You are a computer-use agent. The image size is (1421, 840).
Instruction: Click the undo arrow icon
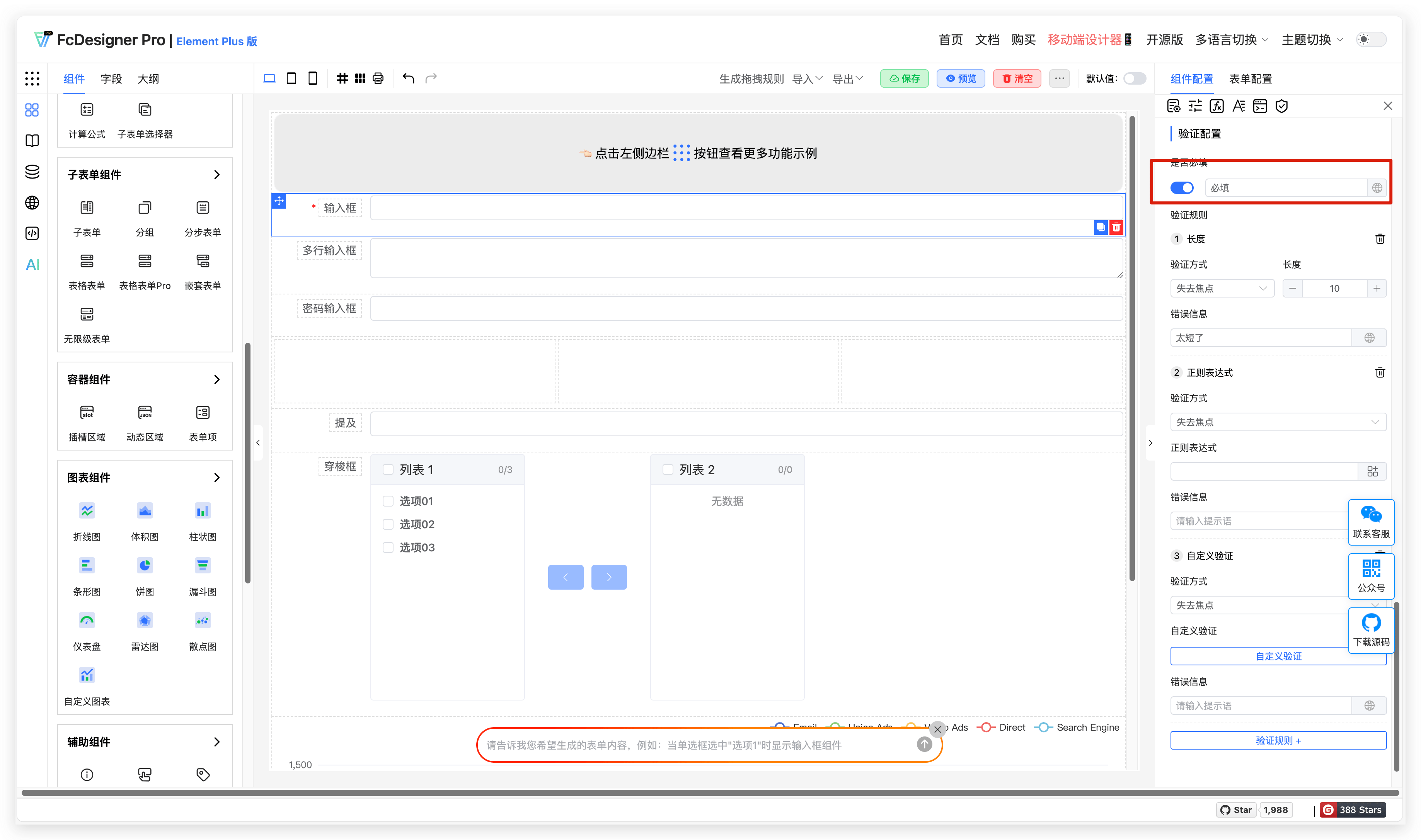(408, 78)
